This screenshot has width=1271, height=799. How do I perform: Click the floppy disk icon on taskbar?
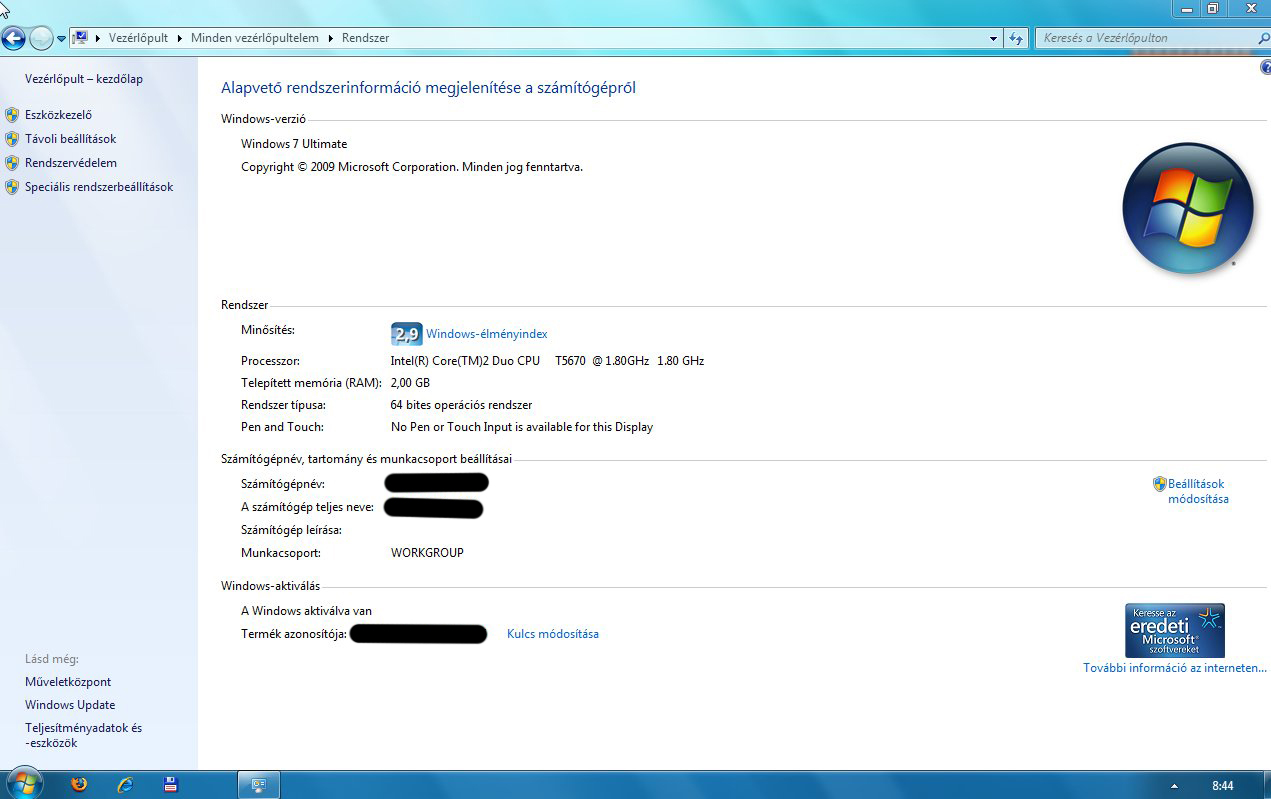click(171, 785)
